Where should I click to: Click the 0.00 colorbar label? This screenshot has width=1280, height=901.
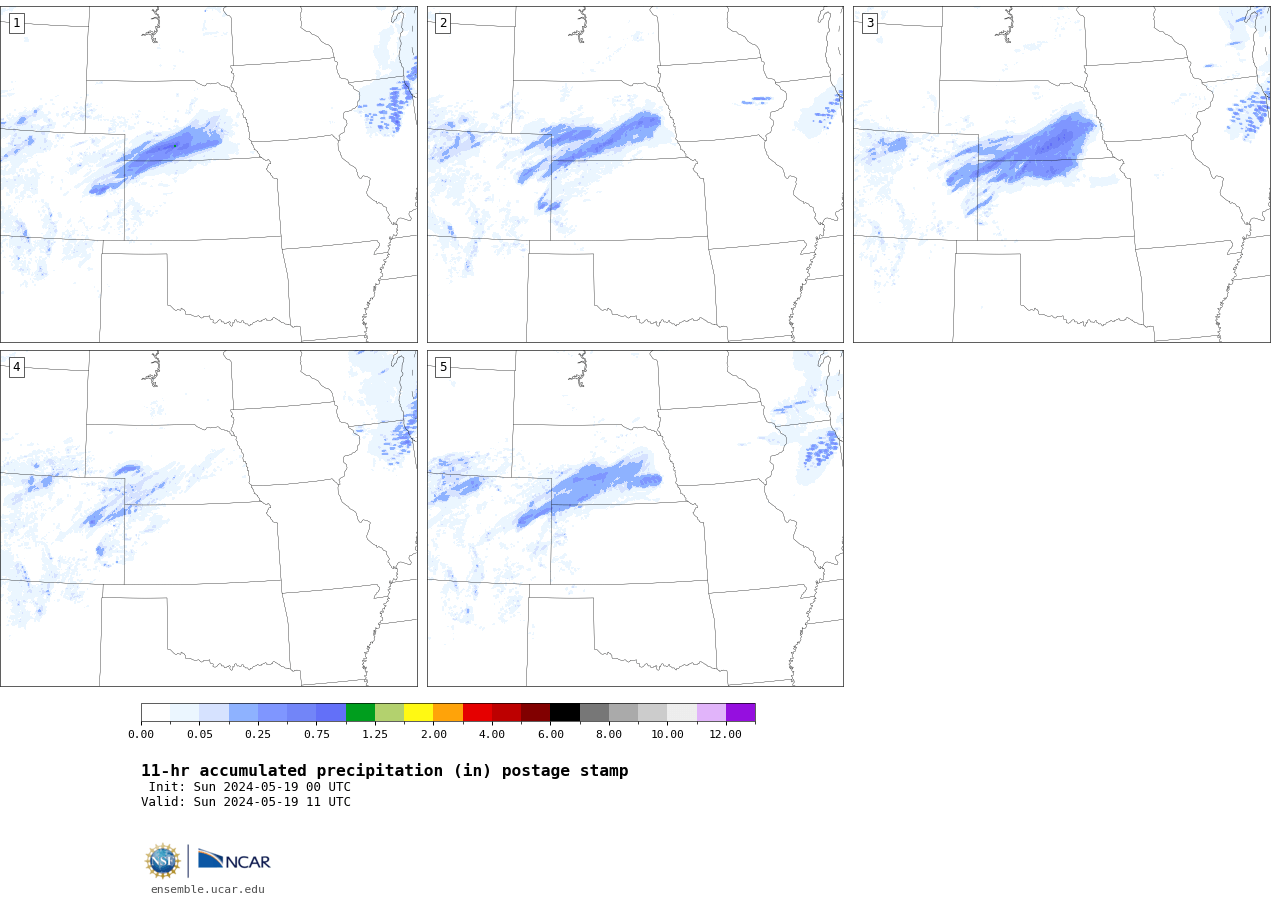(x=141, y=734)
